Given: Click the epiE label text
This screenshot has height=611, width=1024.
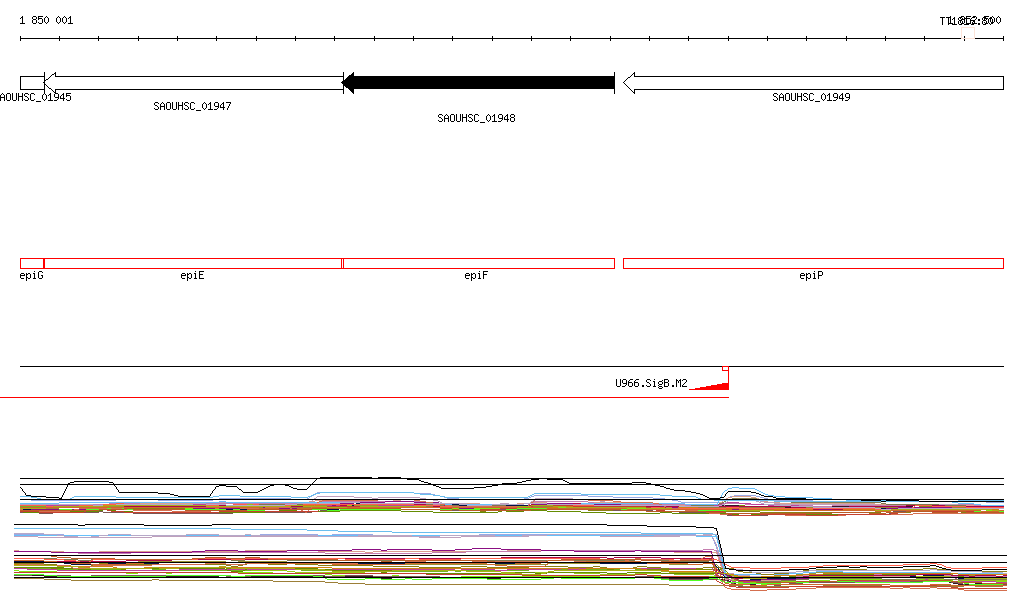Looking at the screenshot, I should coord(192,275).
